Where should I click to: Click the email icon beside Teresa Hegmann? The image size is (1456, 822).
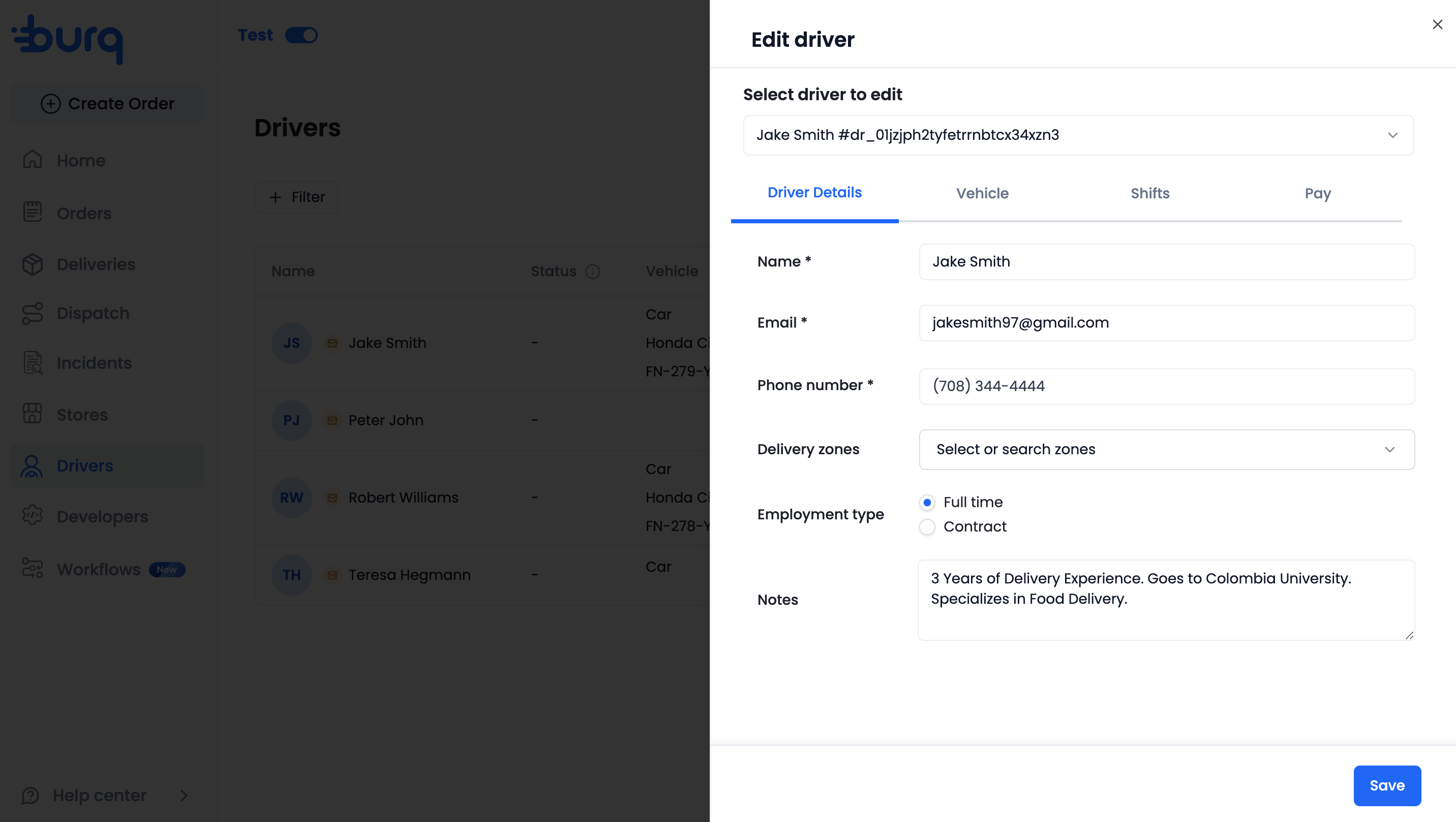click(x=332, y=575)
